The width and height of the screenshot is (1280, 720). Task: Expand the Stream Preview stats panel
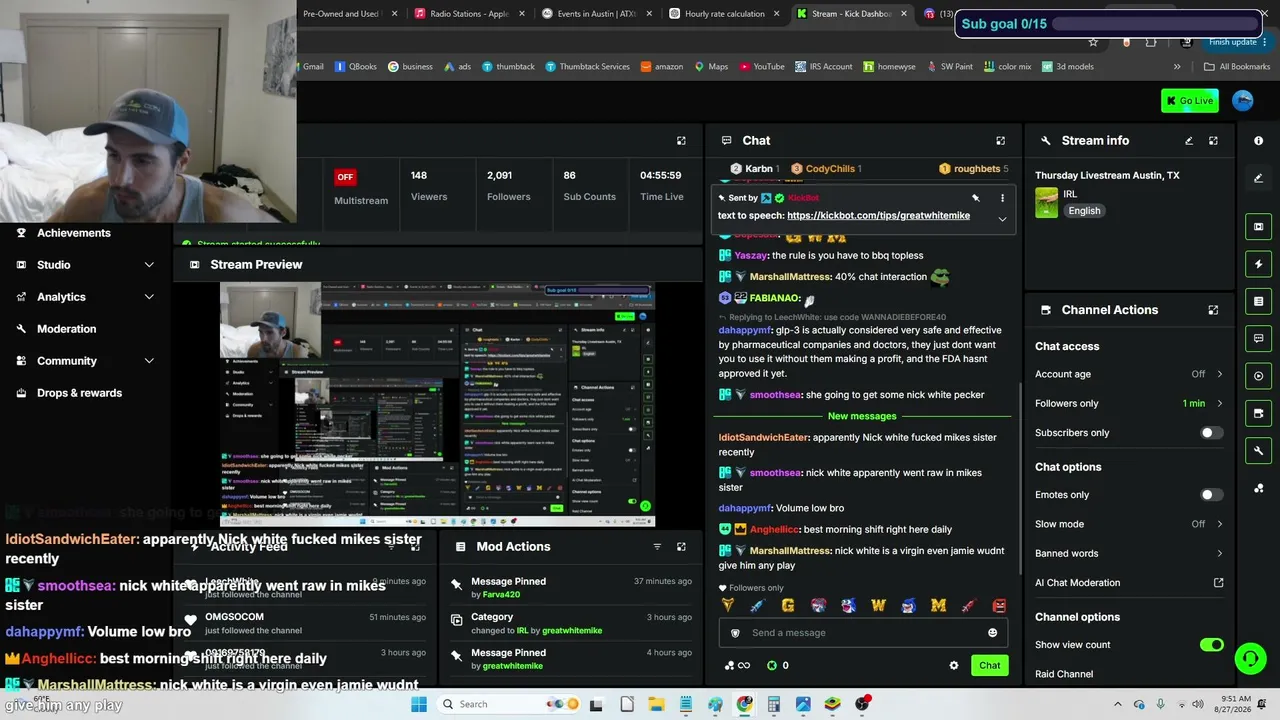point(681,141)
